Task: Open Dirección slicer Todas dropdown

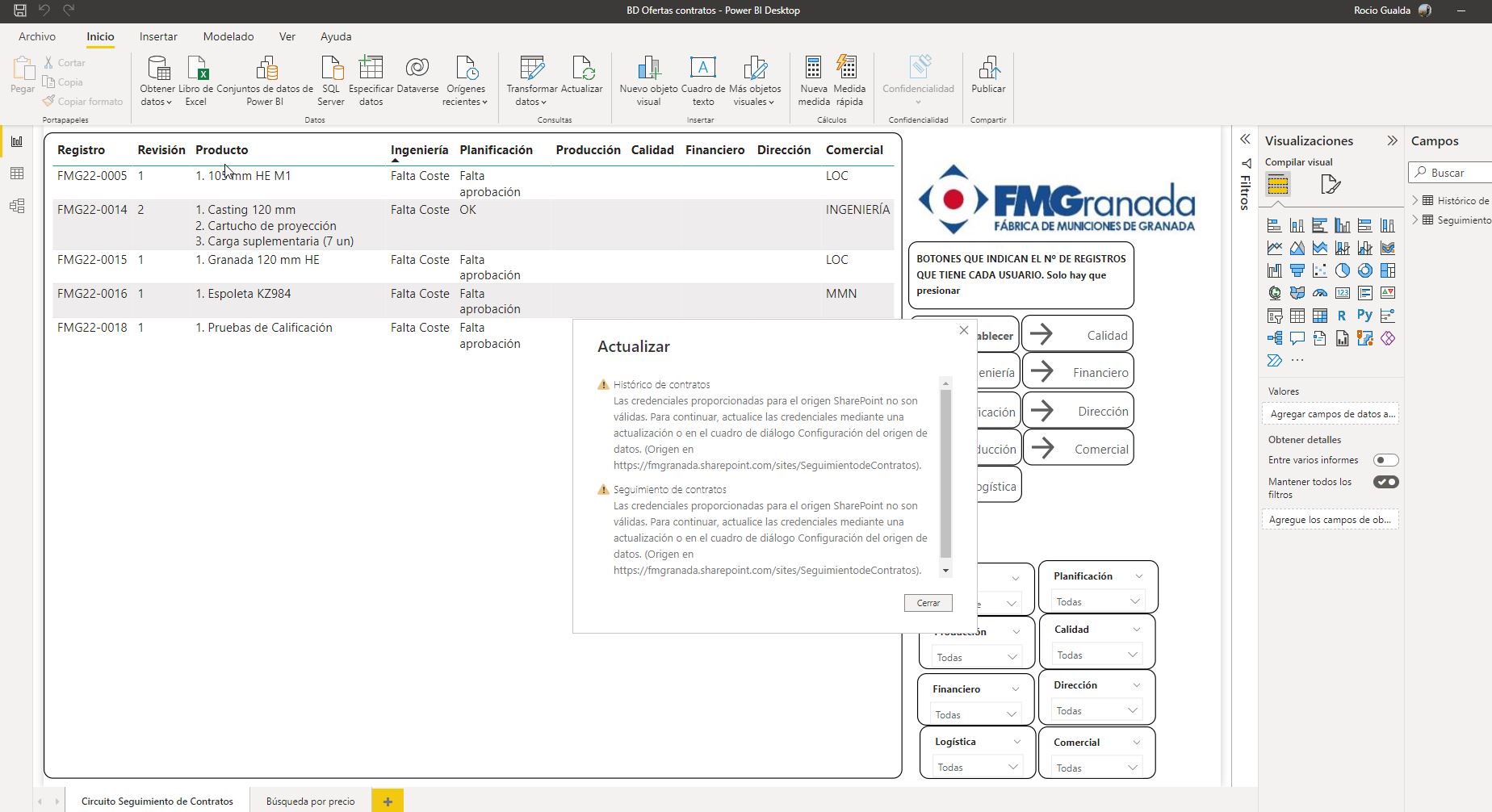Action: tap(1097, 710)
